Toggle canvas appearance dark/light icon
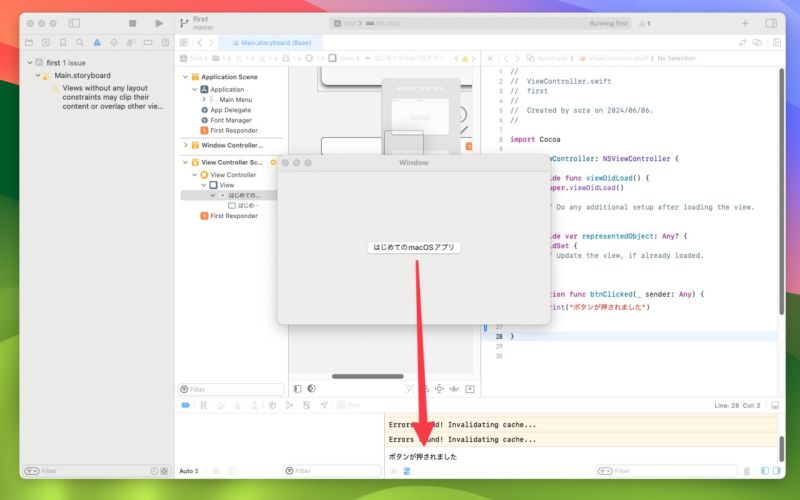This screenshot has width=800, height=500. [311, 389]
